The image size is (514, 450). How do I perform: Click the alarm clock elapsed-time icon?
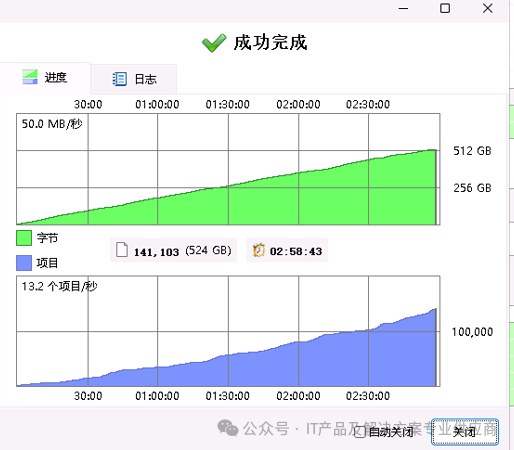(x=259, y=250)
